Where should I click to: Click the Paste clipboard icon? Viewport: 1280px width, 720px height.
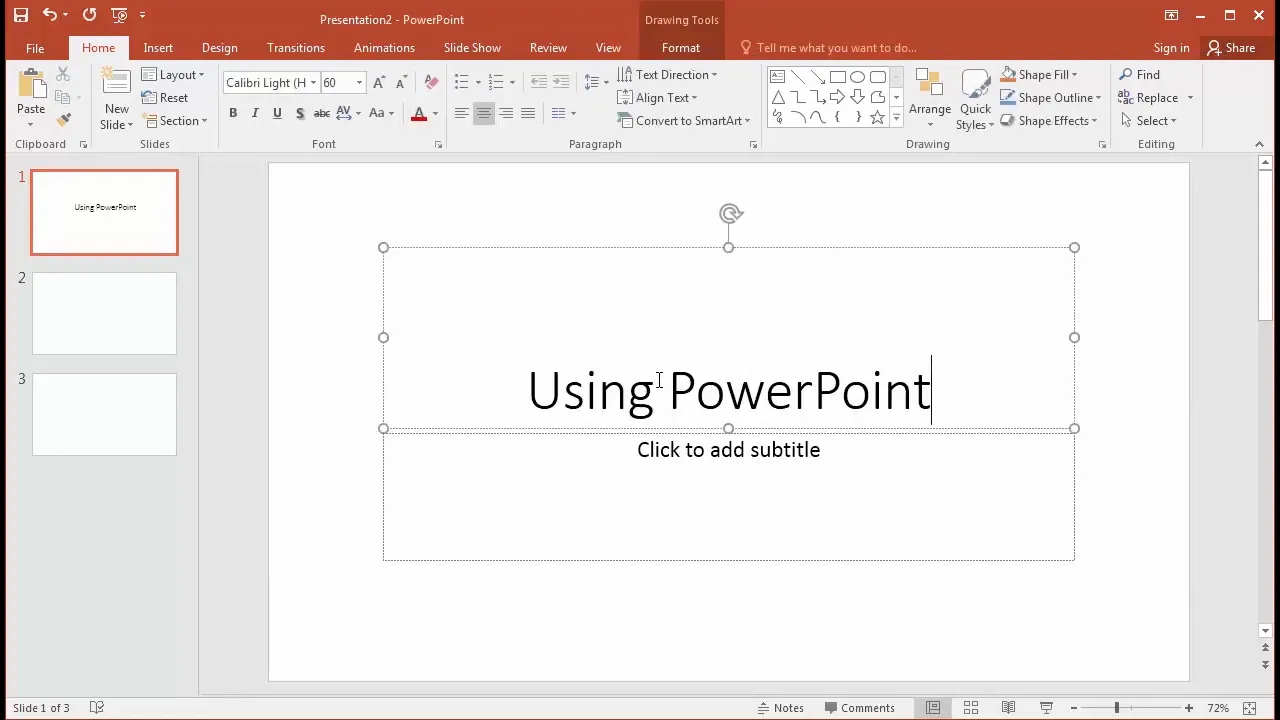[x=31, y=84]
